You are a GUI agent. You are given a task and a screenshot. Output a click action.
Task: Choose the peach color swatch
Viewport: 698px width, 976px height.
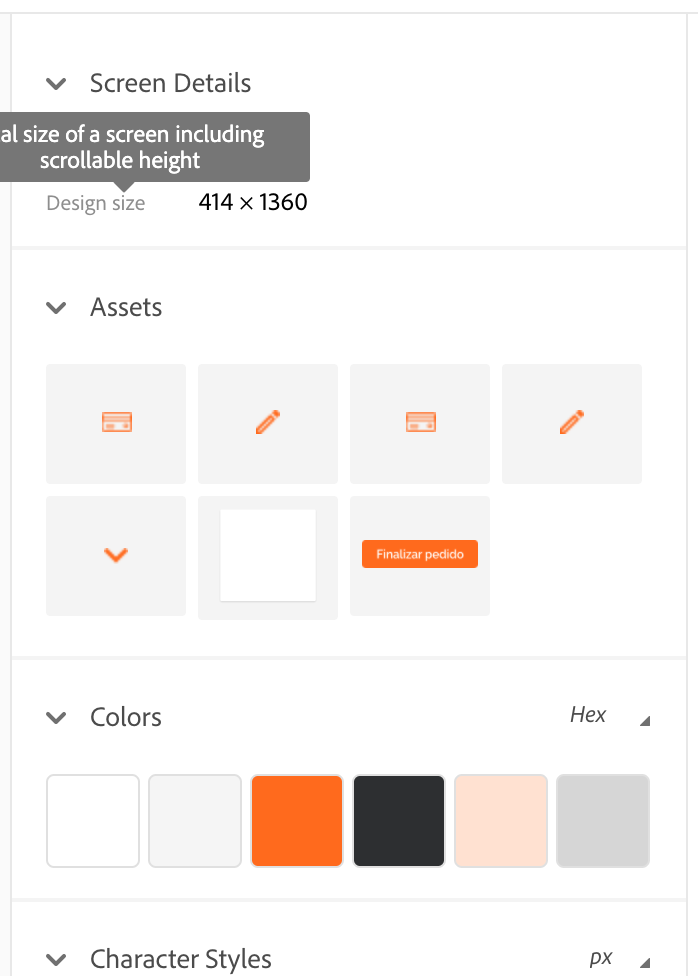coord(501,821)
